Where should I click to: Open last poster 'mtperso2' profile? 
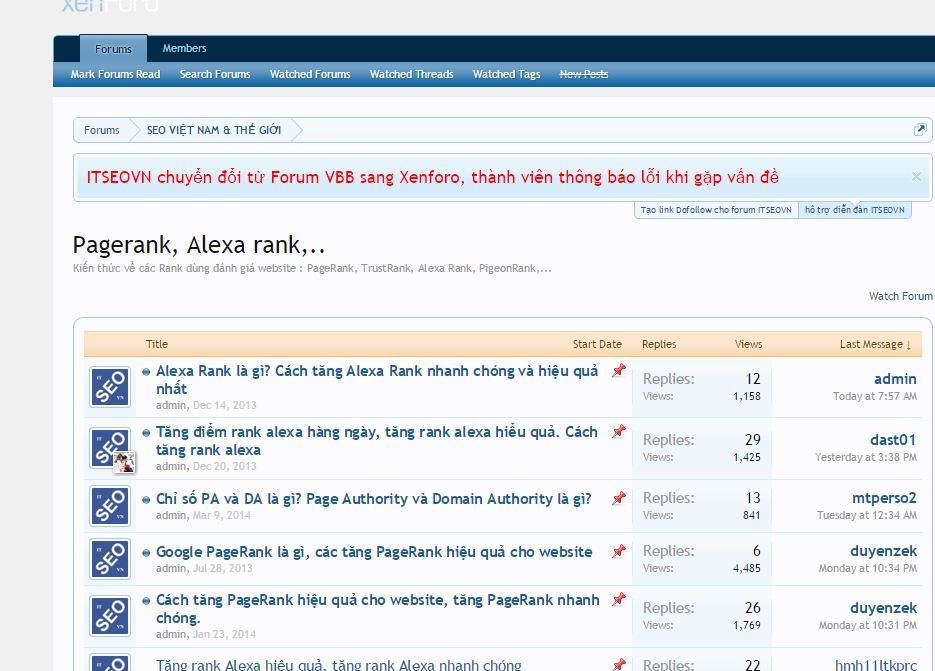click(x=884, y=498)
